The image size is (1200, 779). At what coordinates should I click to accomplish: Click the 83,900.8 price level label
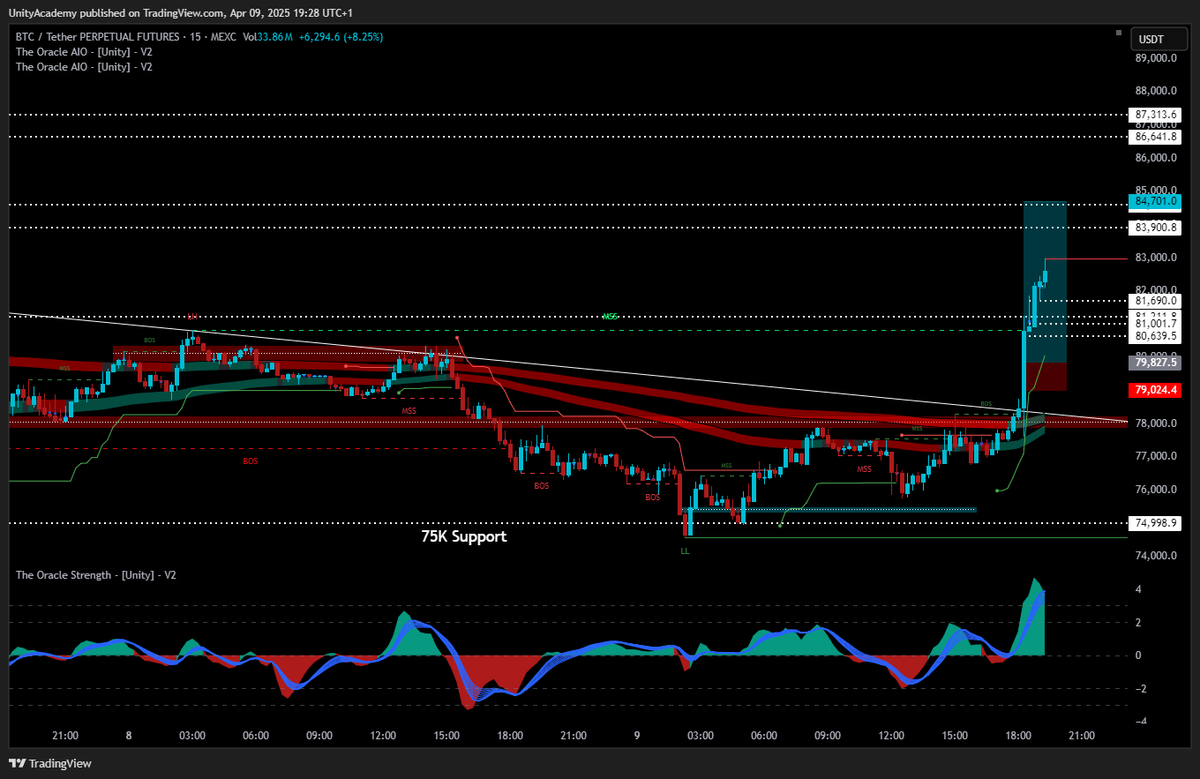point(1153,228)
